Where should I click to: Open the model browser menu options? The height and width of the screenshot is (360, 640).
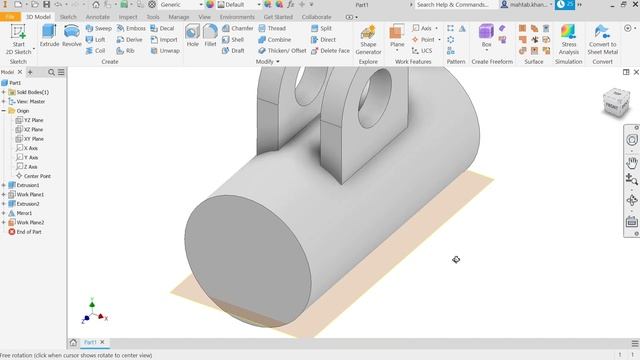point(61,72)
